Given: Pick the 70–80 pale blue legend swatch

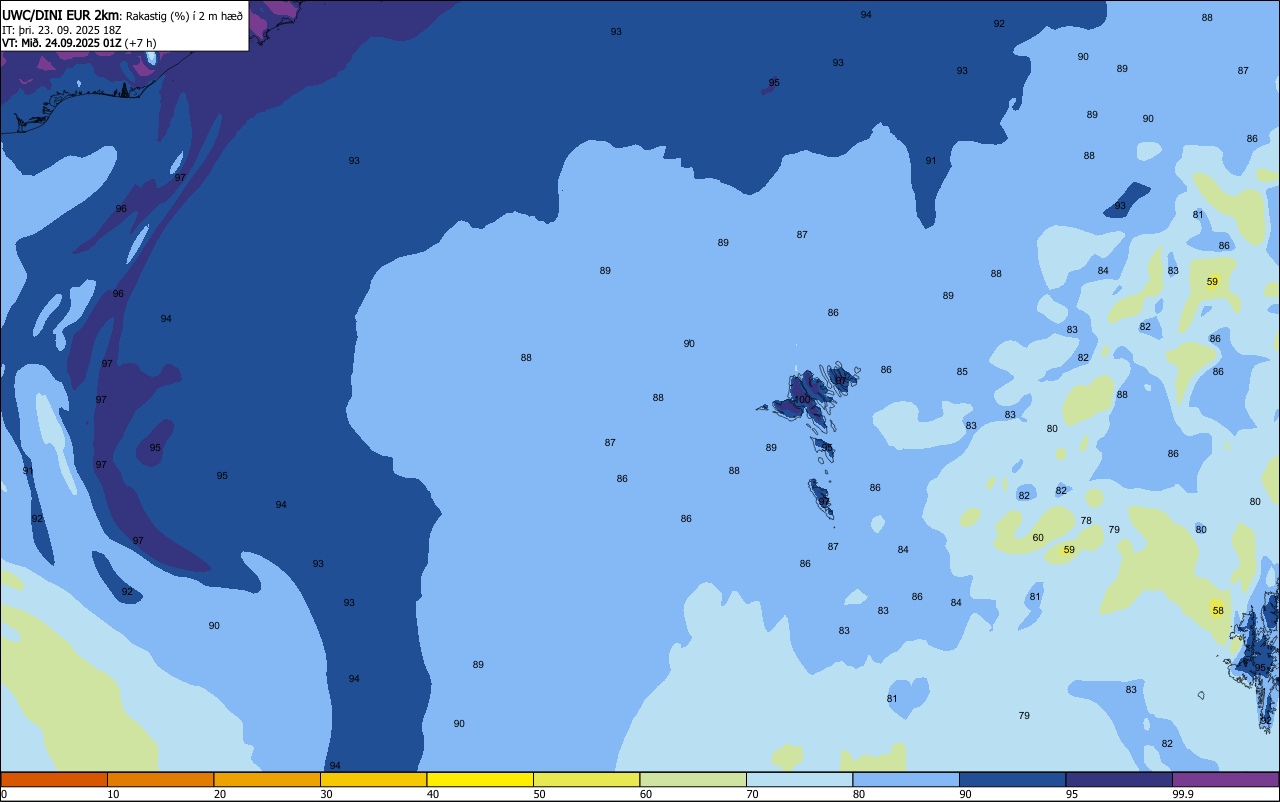Looking at the screenshot, I should [799, 779].
